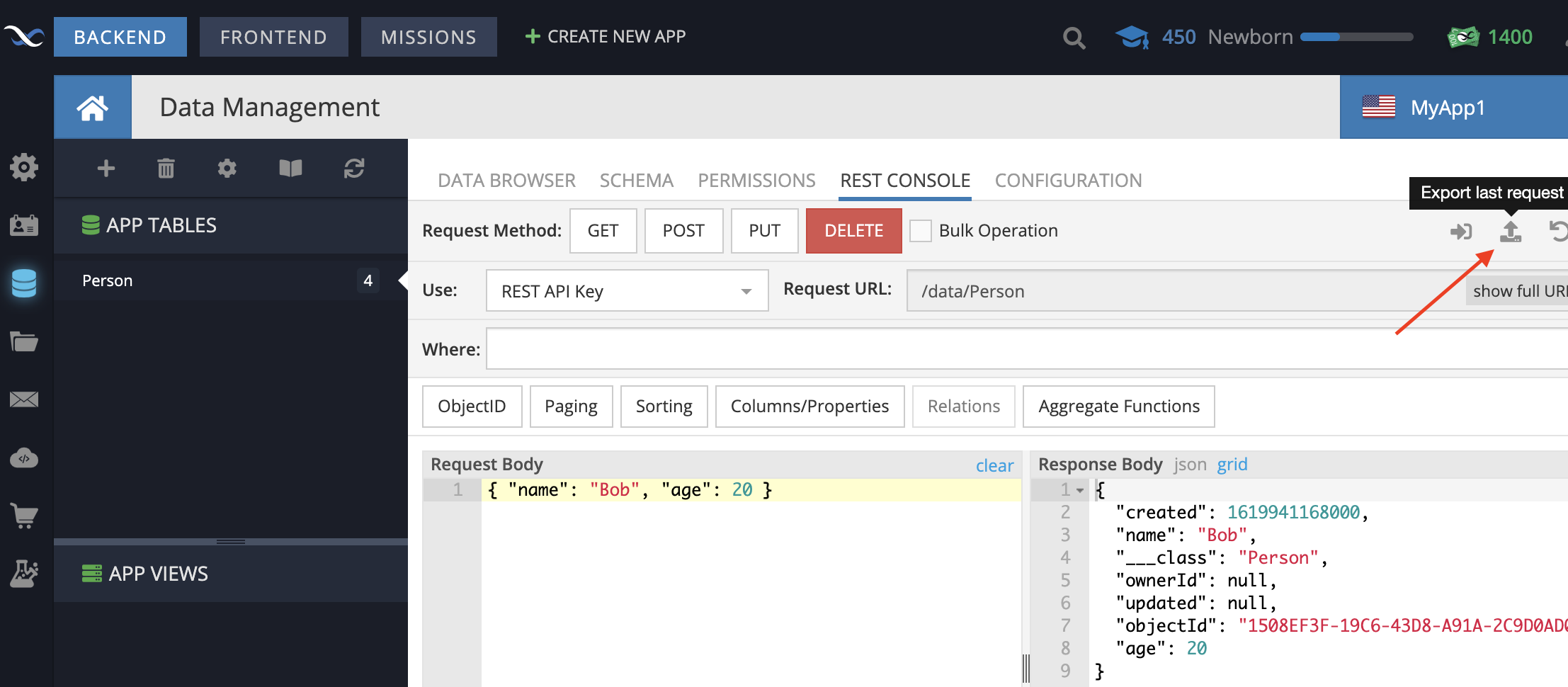Switch response view to grid

click(1232, 465)
